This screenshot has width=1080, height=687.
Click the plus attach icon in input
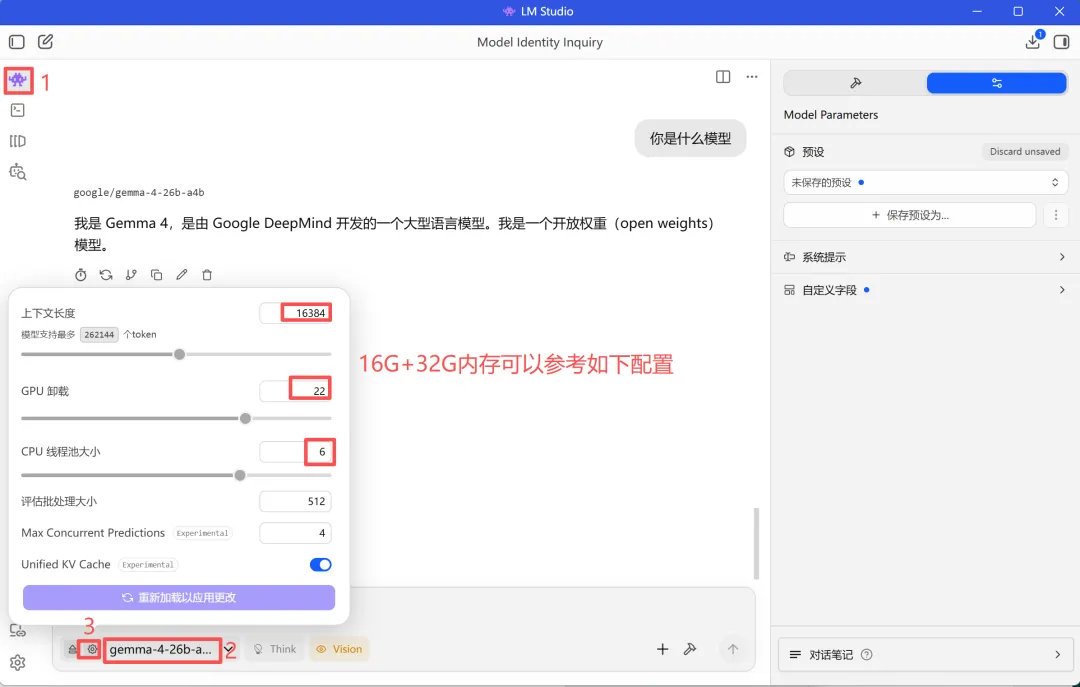(x=663, y=649)
